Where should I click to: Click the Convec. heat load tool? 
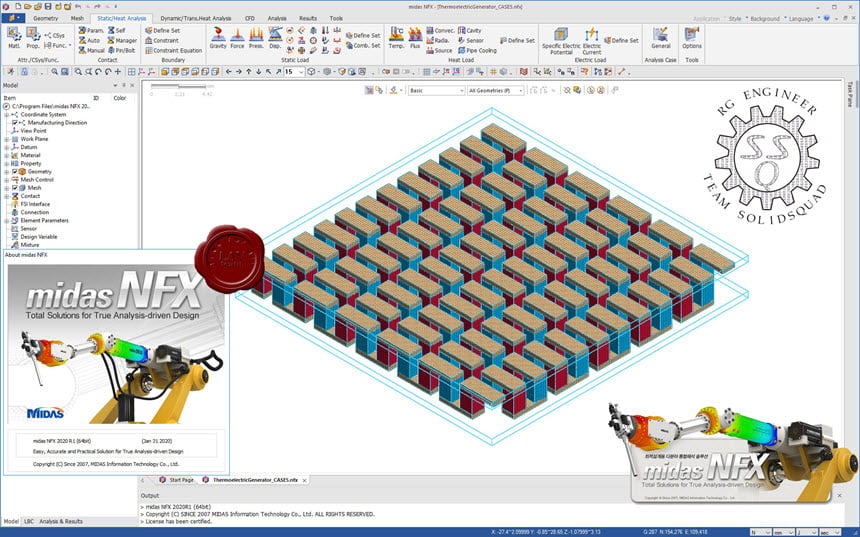coord(440,31)
